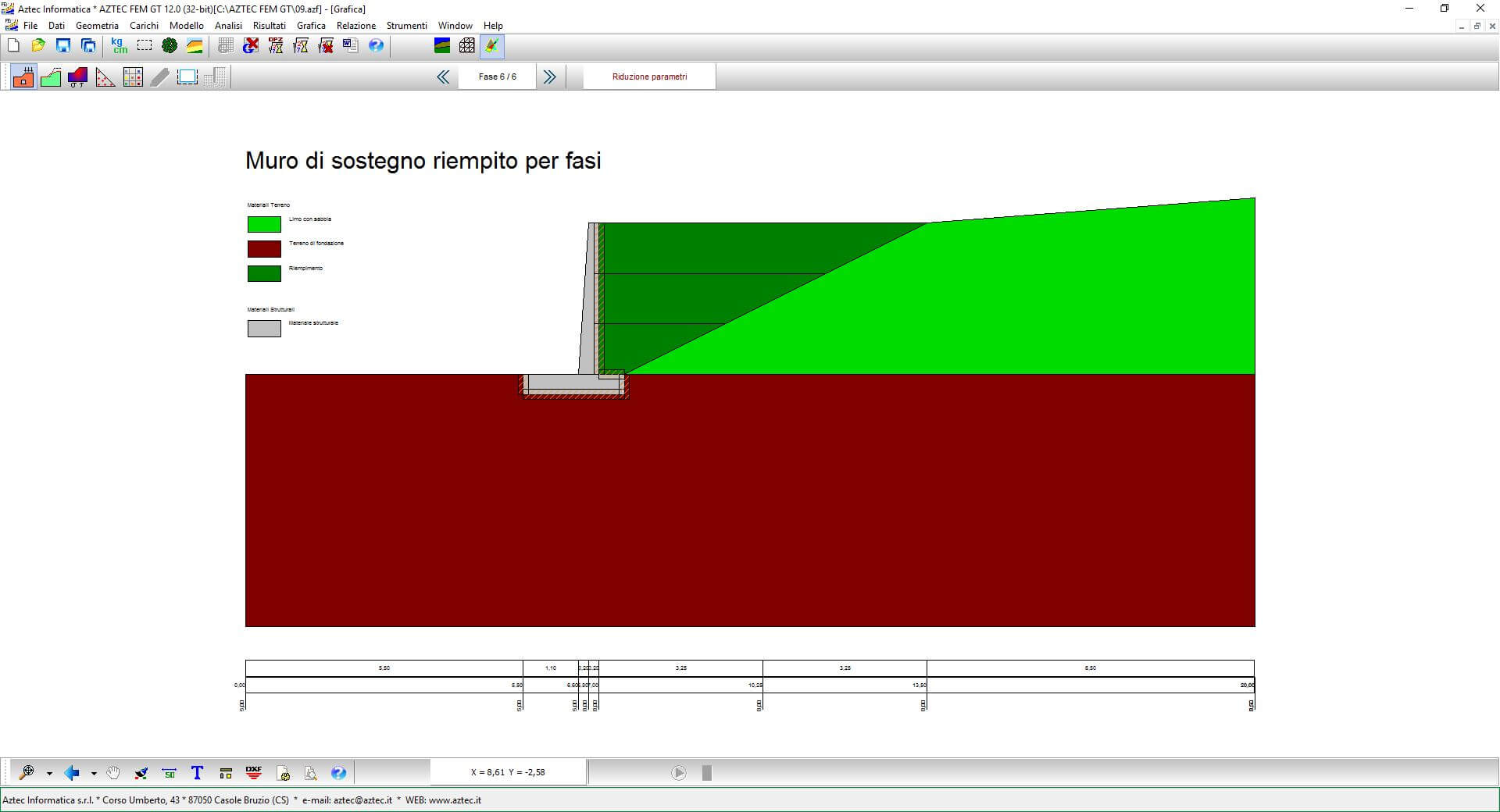Open dropdown arrow beside blue back arrow

tap(94, 774)
